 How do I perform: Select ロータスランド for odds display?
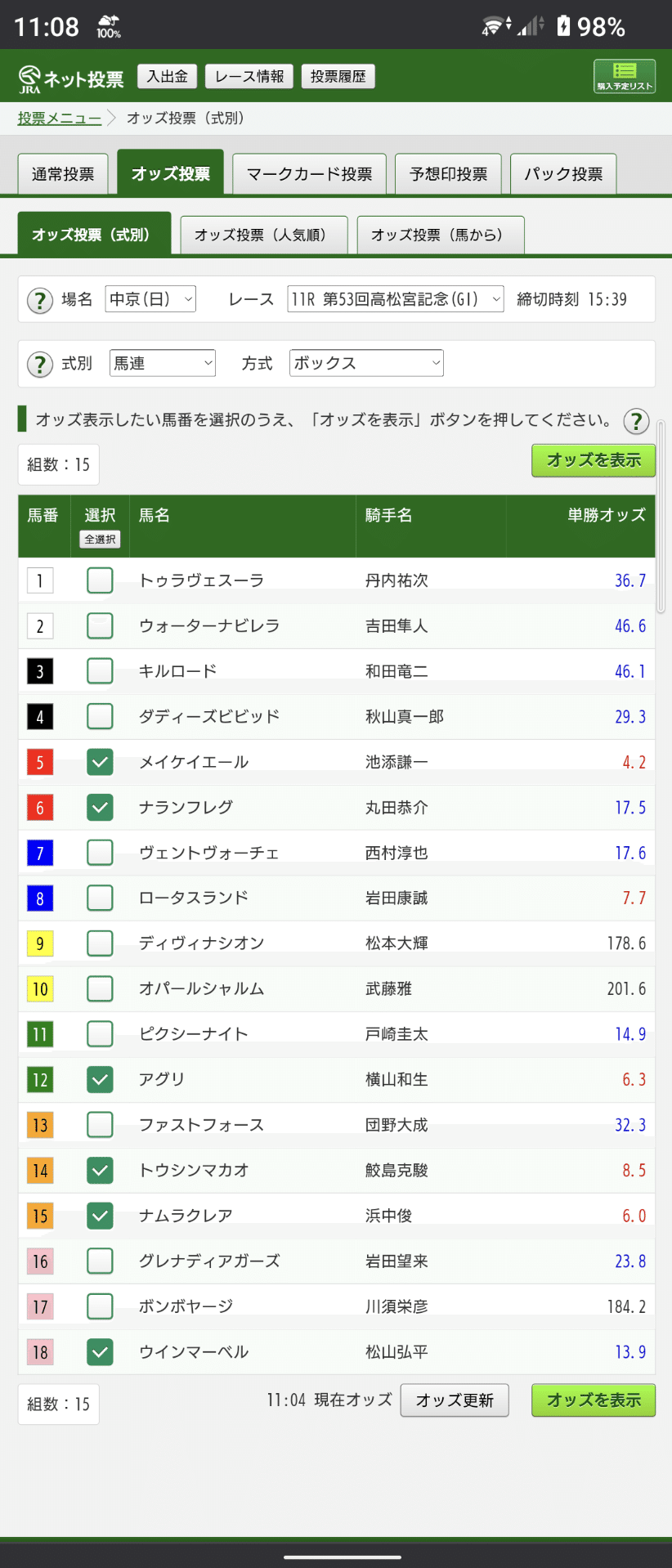99,898
